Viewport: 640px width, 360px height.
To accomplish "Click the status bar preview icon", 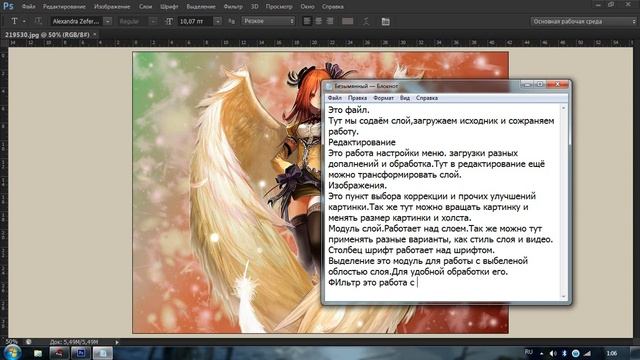I will coord(29,342).
